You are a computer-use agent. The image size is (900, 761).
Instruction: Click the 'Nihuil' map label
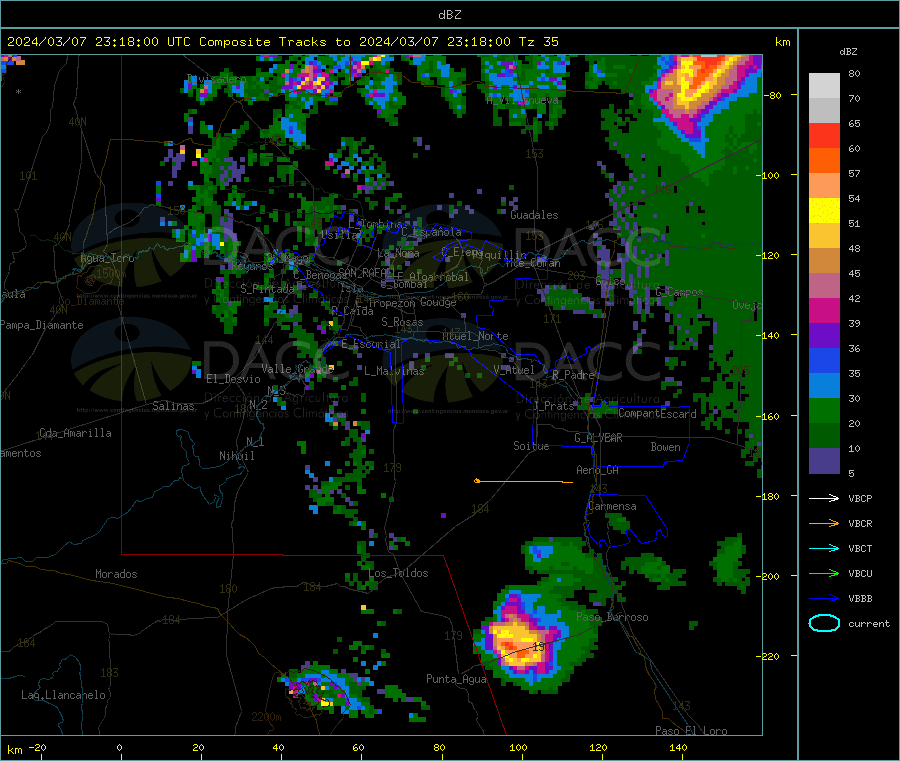[236, 456]
